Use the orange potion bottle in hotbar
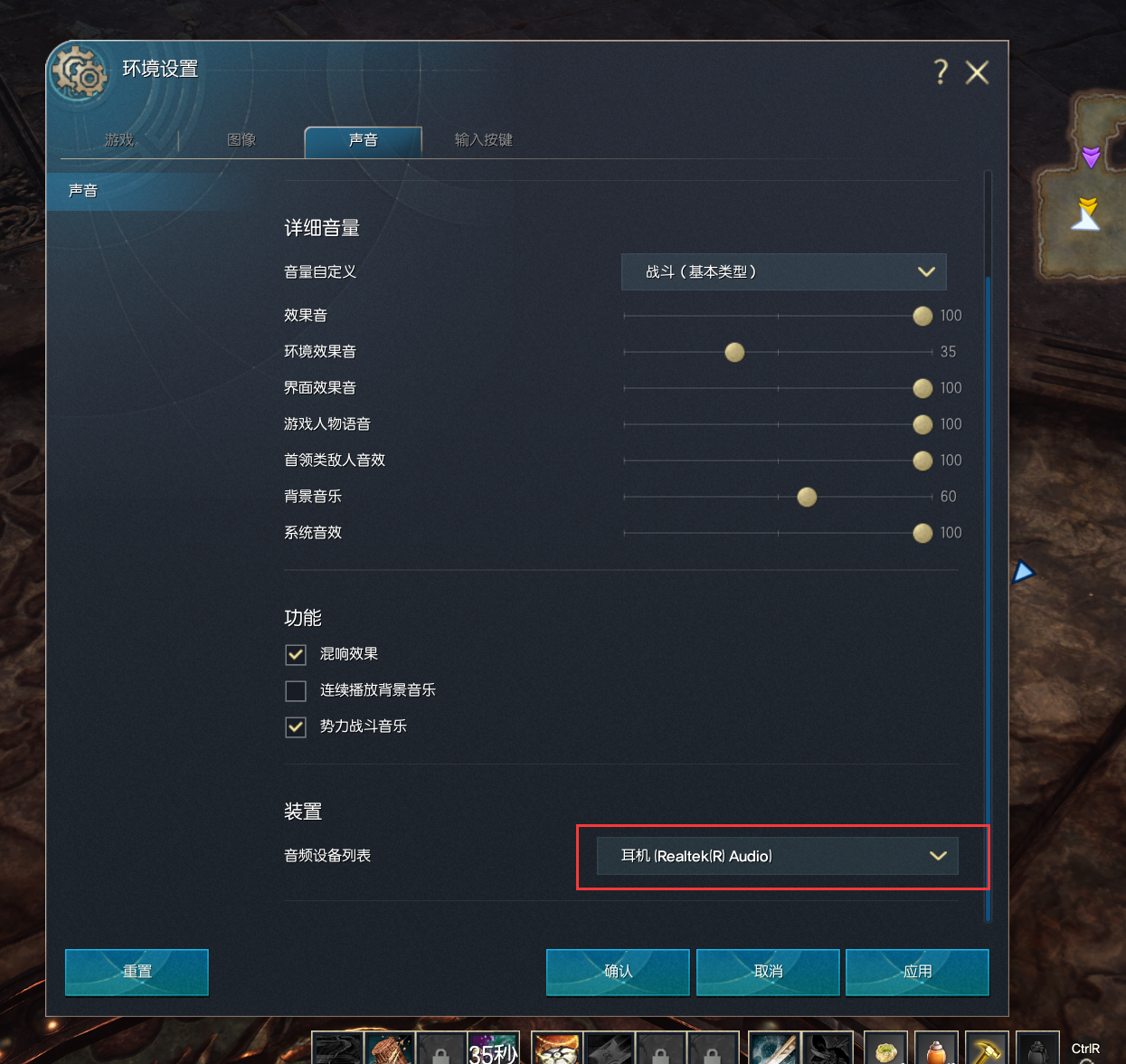Image resolution: width=1126 pixels, height=1064 pixels. [x=936, y=1049]
